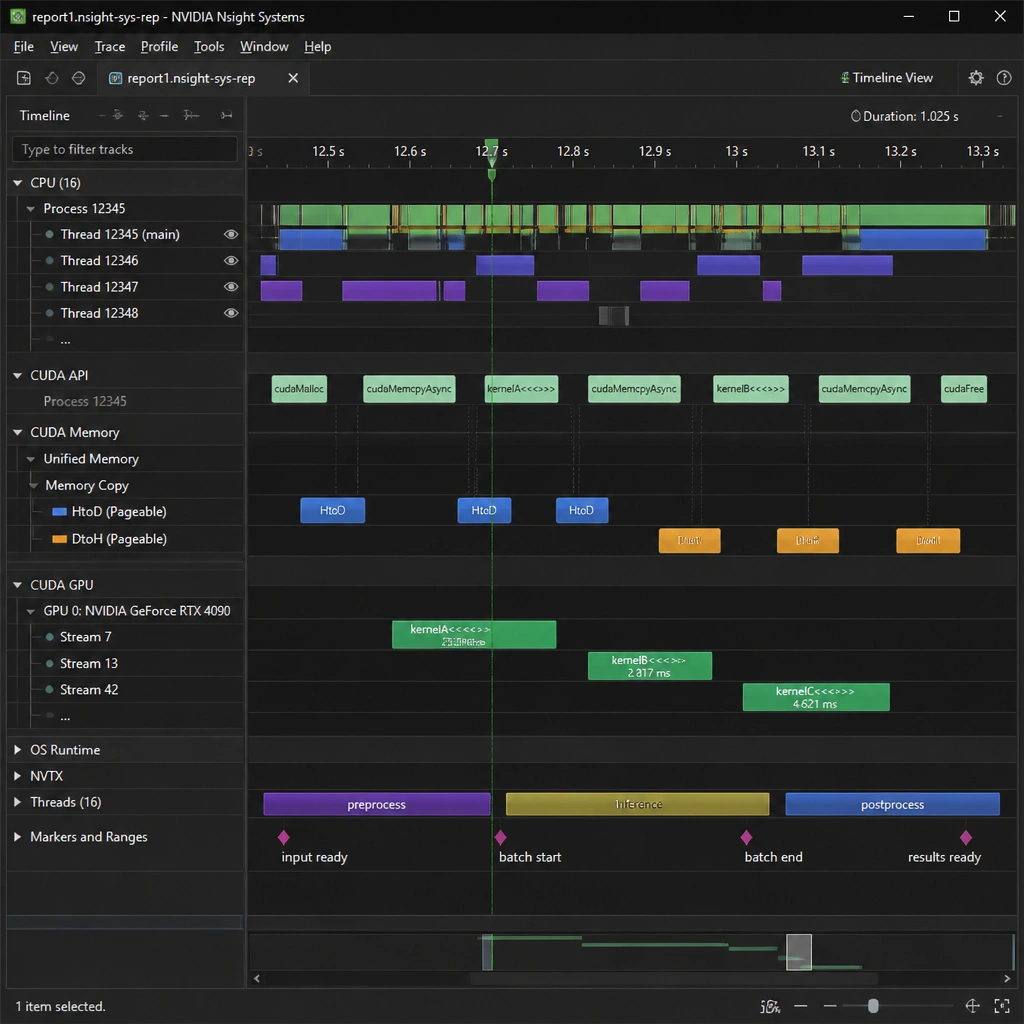Collapse the Unified Memory node
Screen dimensions: 1024x1024
tap(30, 459)
